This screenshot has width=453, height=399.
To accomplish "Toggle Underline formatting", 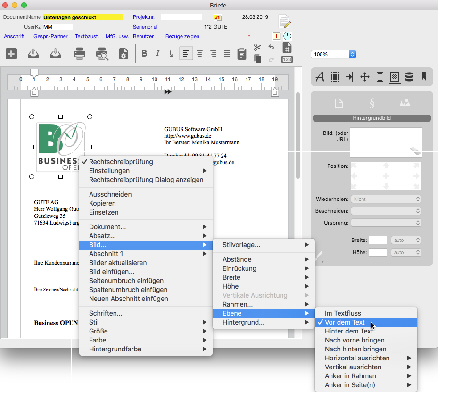I will 171,53.
